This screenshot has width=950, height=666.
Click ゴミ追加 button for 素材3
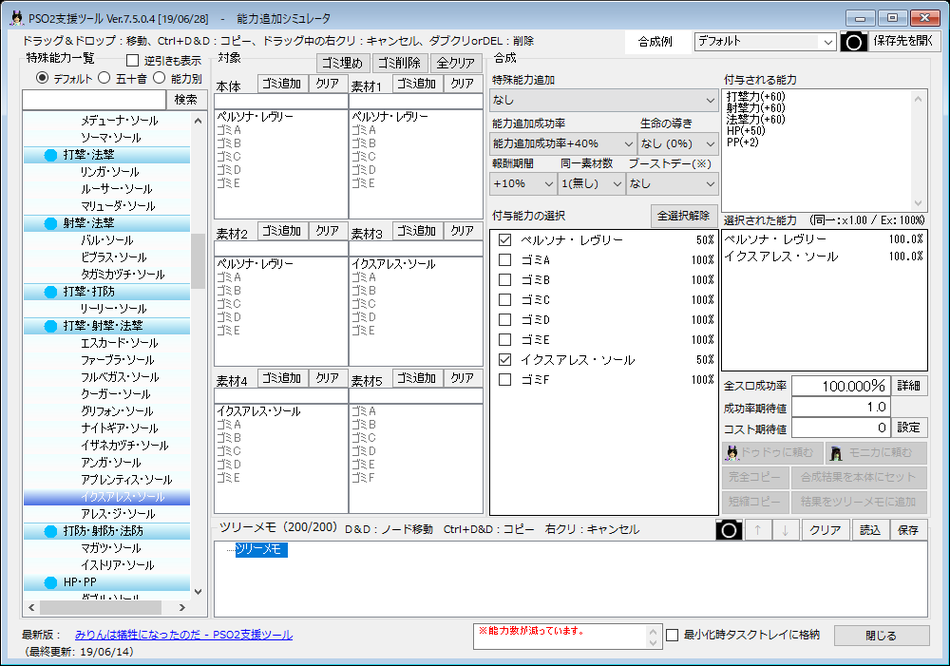click(x=417, y=231)
